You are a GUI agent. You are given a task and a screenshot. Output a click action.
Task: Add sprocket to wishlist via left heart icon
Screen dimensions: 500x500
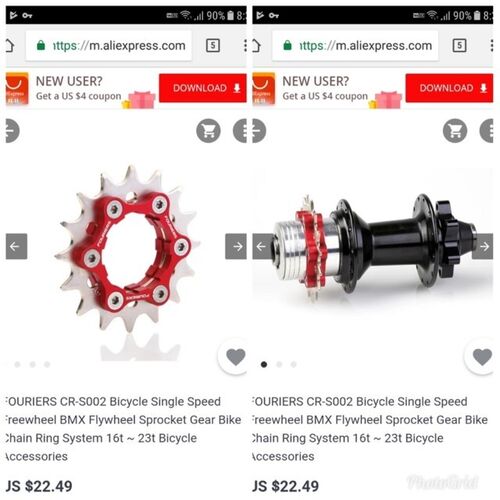point(235,357)
